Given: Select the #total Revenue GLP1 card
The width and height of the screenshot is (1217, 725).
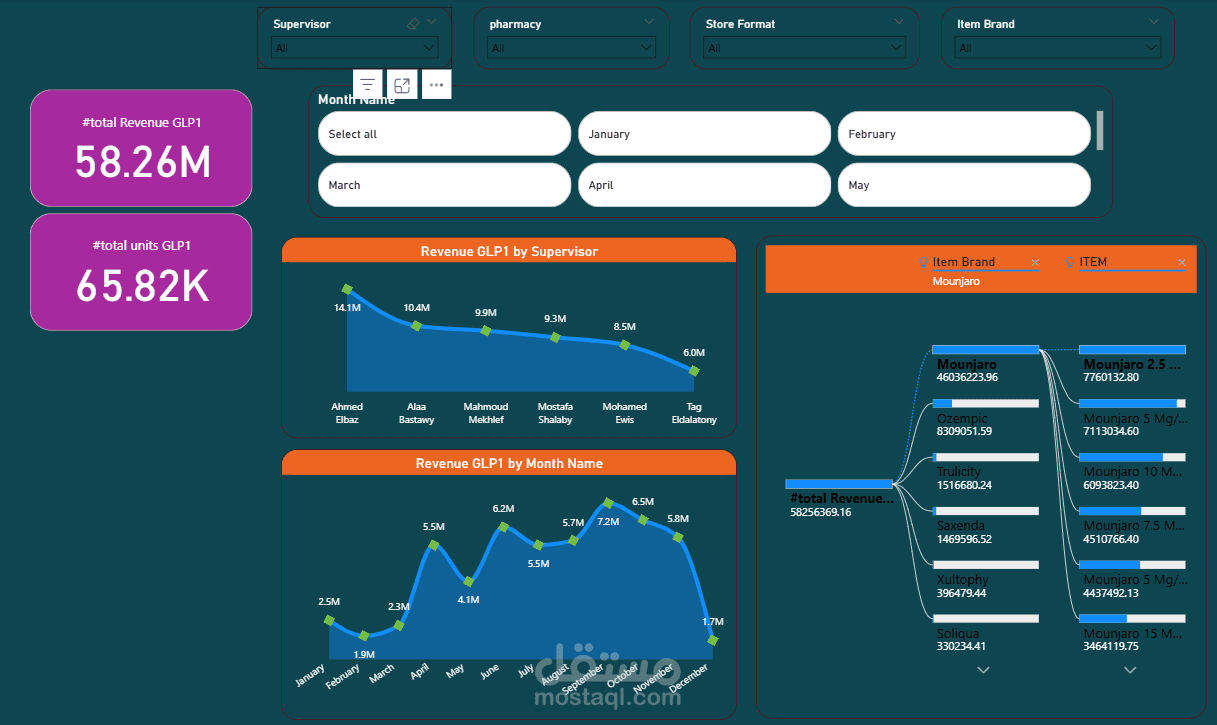Looking at the screenshot, I should pos(141,148).
